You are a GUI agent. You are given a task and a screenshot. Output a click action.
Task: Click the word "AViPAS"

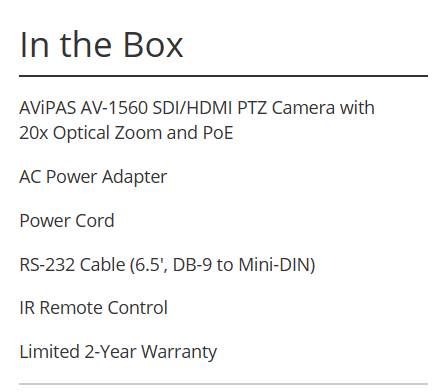[x=48, y=108]
